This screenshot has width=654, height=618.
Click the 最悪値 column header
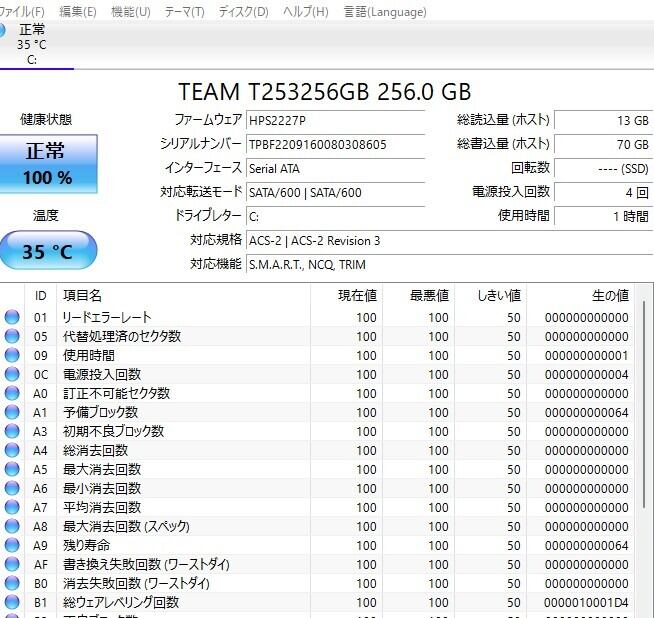point(418,296)
